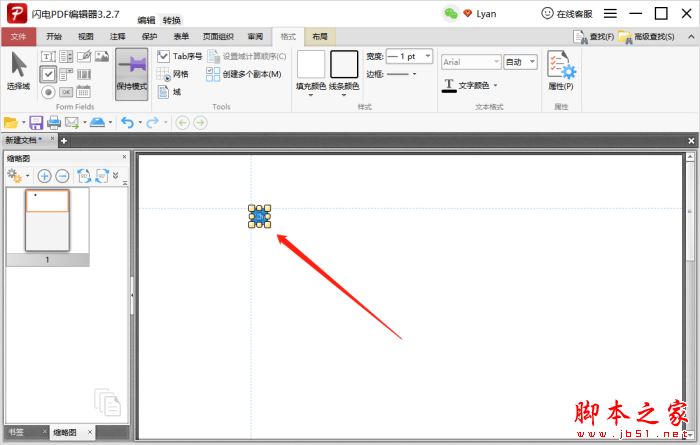Choose the barcode field form tool
Screen dimensions: 700x445
click(84, 74)
